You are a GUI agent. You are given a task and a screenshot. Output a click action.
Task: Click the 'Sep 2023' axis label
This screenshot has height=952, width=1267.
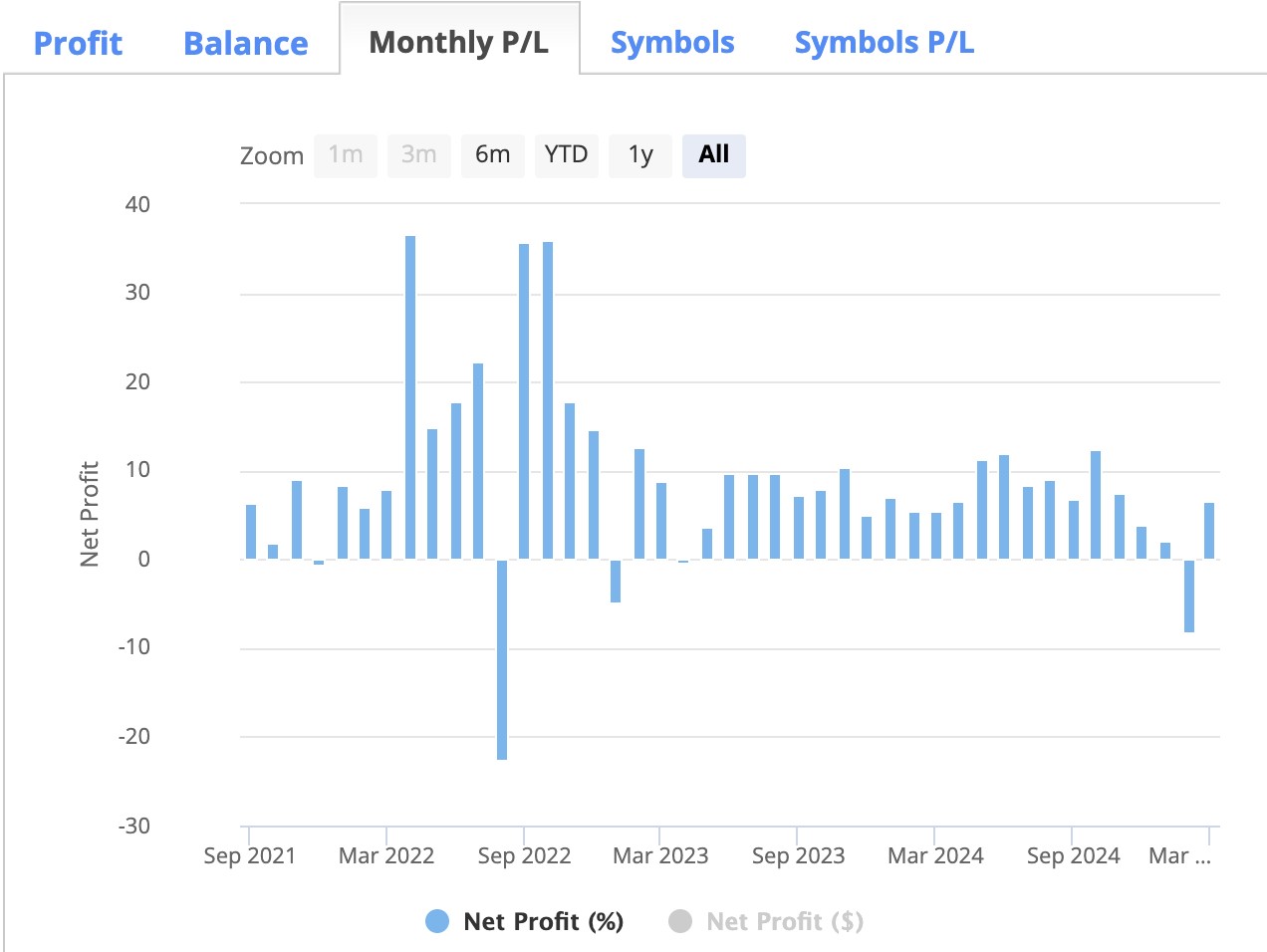click(x=798, y=855)
